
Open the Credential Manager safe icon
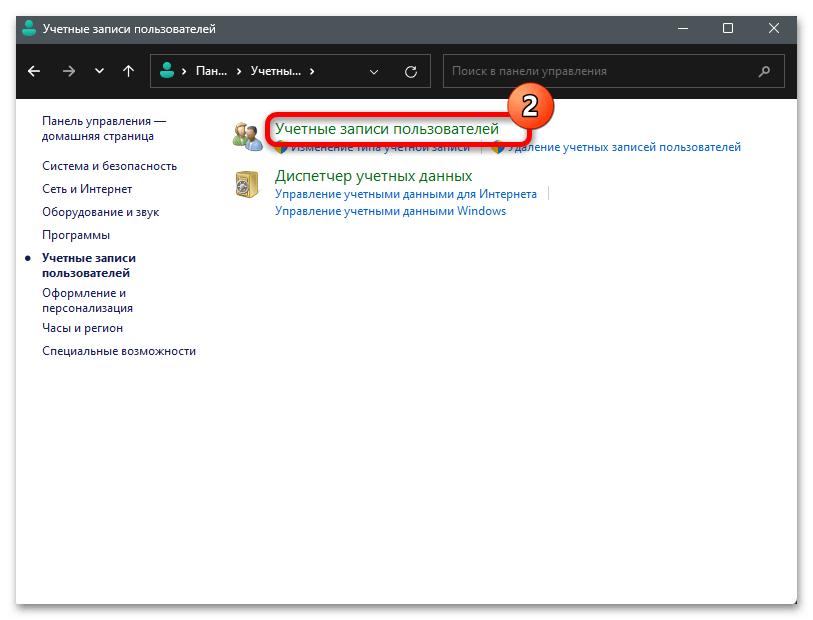click(247, 184)
